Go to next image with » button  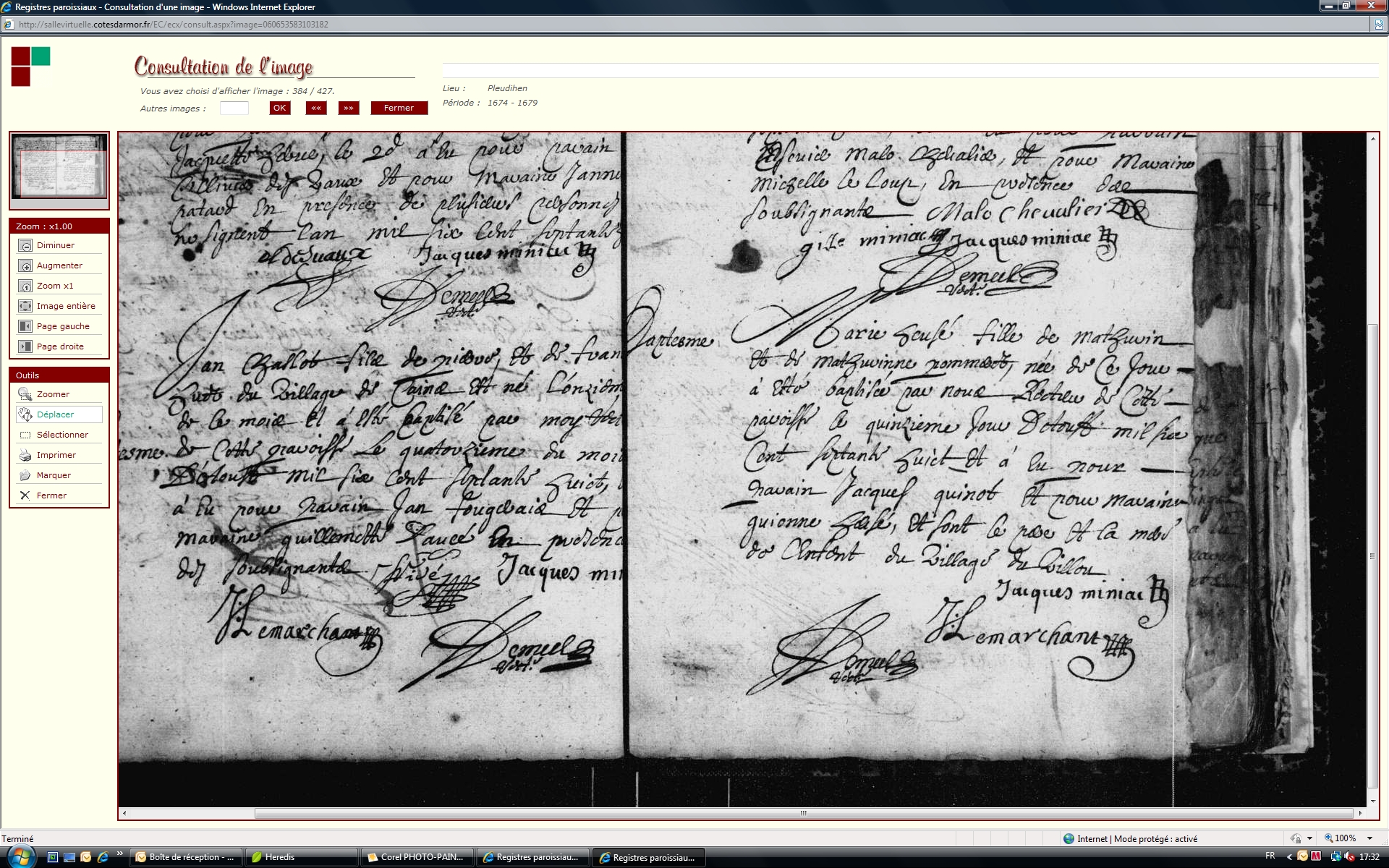[x=349, y=108]
